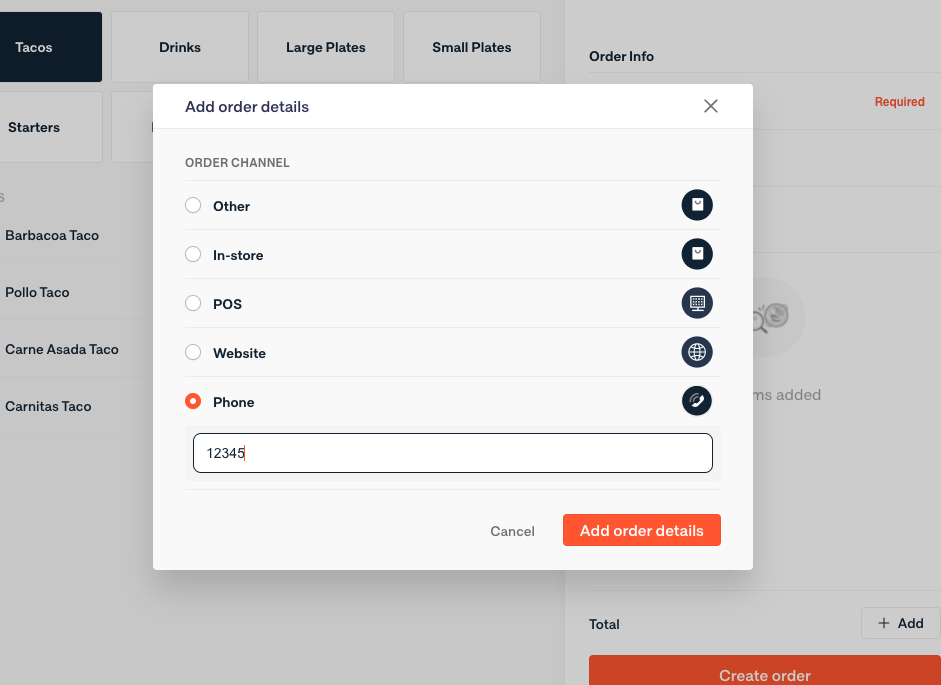
Task: Click the Website globe icon
Action: point(697,352)
